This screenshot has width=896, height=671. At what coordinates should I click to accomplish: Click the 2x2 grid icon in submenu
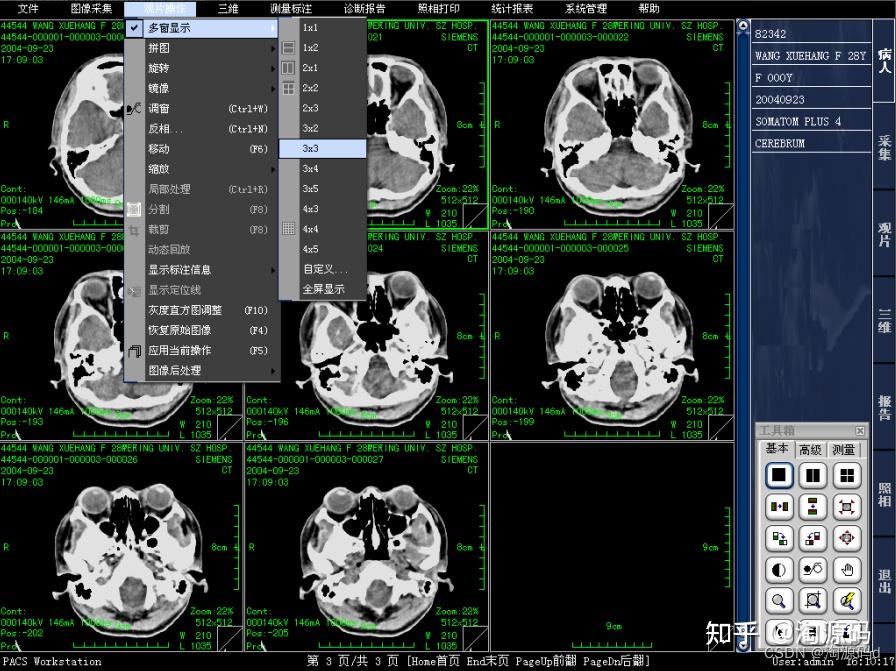pyautogui.click(x=289, y=88)
